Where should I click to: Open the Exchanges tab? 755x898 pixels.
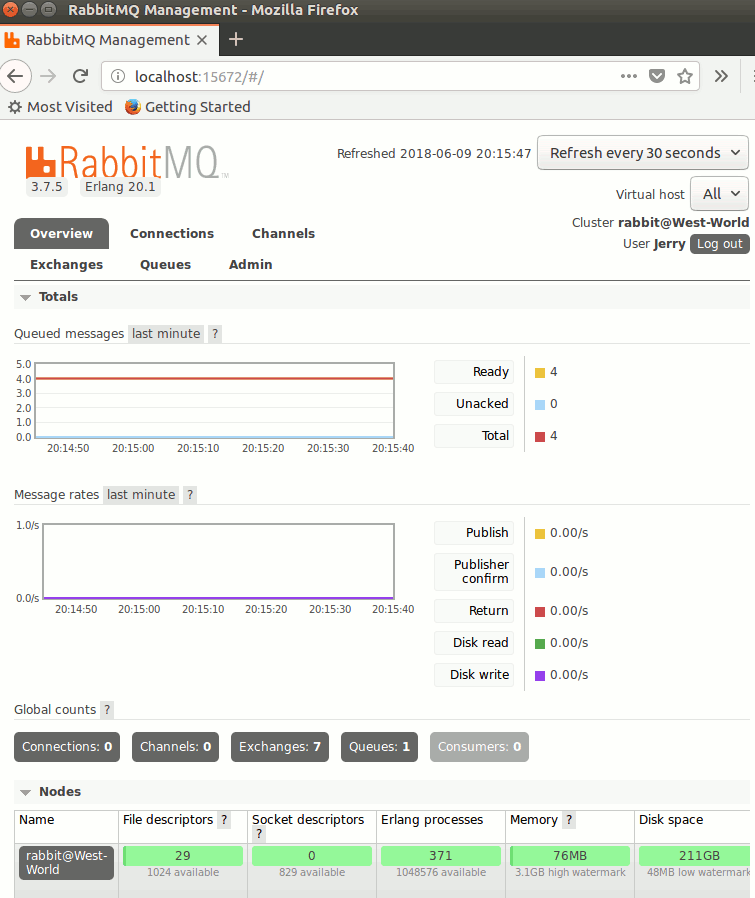point(66,265)
